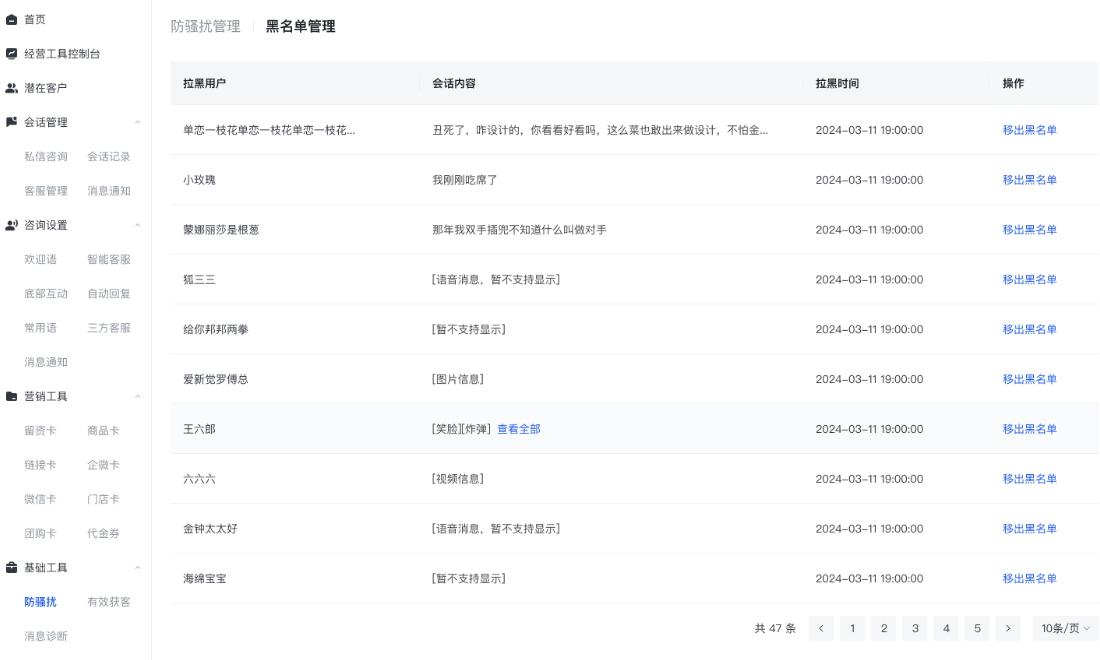
Task: Click the 首页 home icon
Action: click(x=11, y=20)
